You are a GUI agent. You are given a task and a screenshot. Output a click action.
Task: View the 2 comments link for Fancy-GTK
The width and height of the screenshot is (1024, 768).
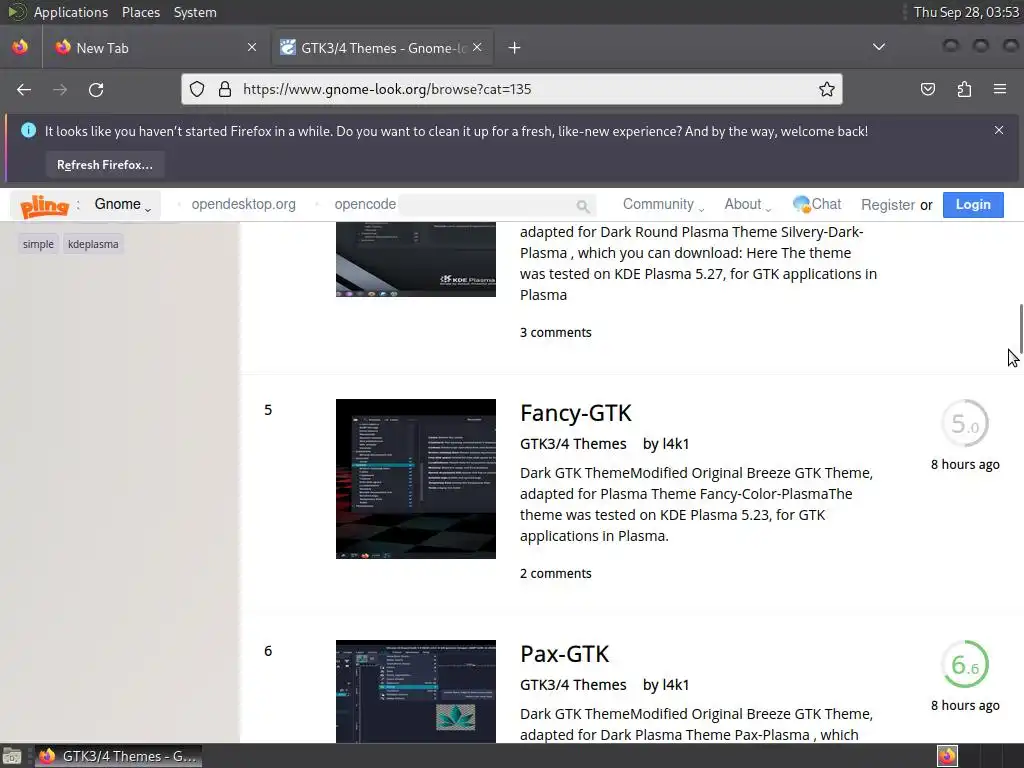point(556,573)
